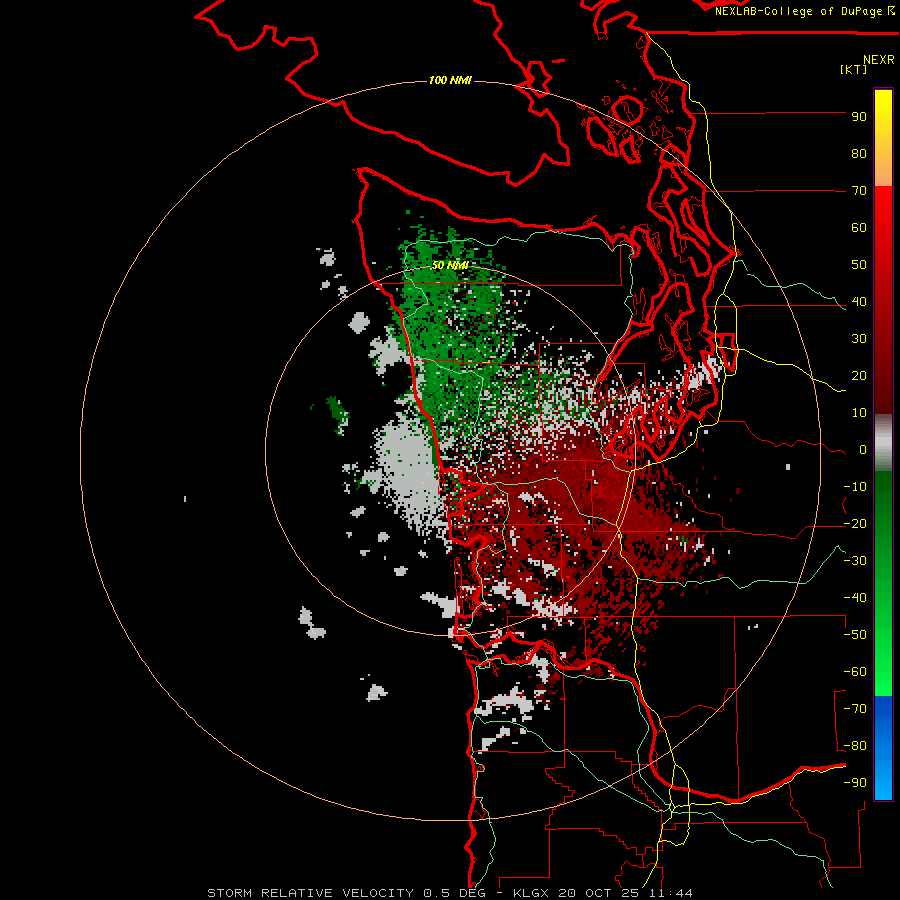900x900 pixels.
Task: Click the -30 value on the velocity scale
Action: pyautogui.click(x=855, y=561)
